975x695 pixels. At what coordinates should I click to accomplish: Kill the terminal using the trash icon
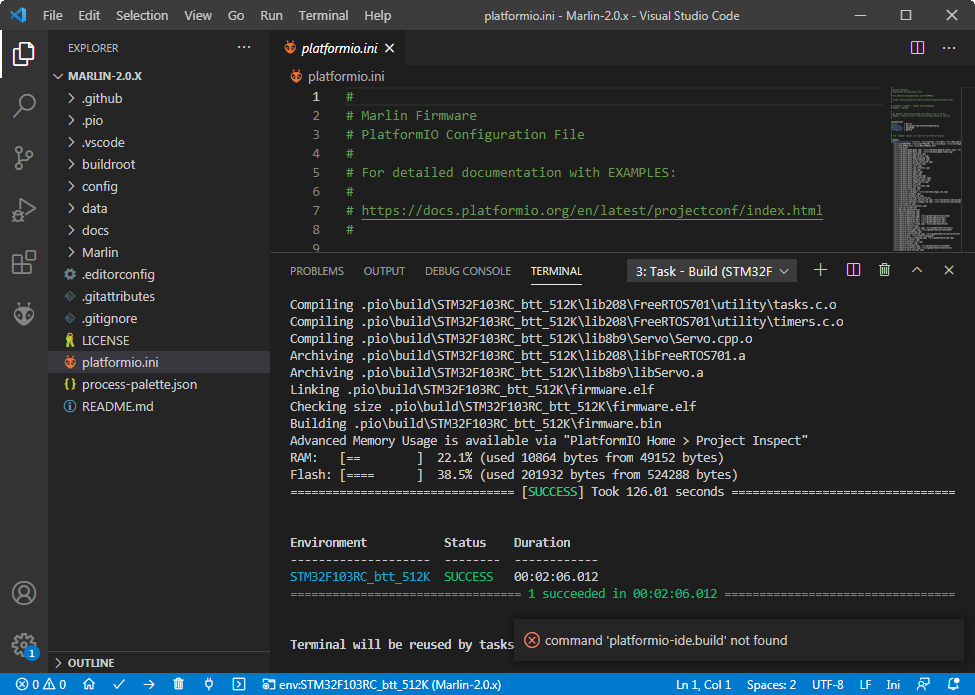(884, 270)
